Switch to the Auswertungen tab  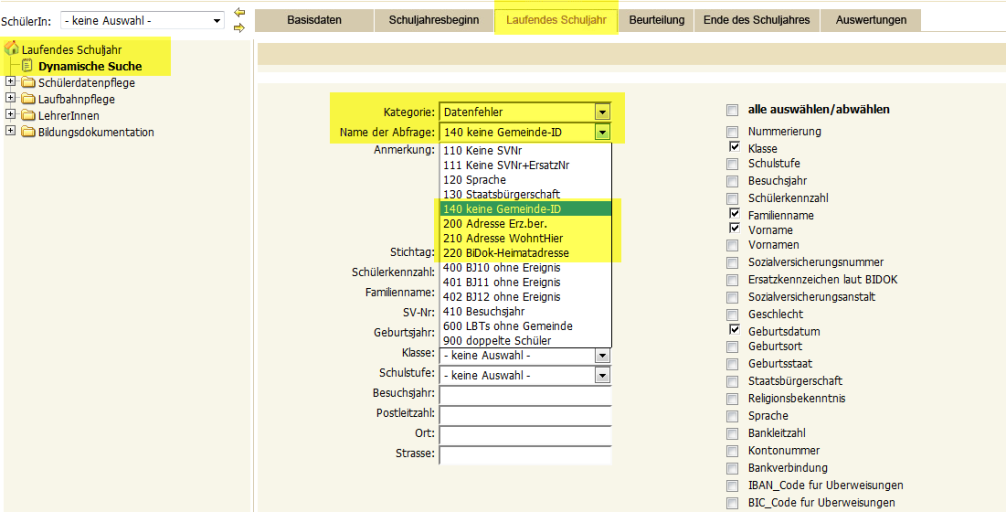[871, 20]
